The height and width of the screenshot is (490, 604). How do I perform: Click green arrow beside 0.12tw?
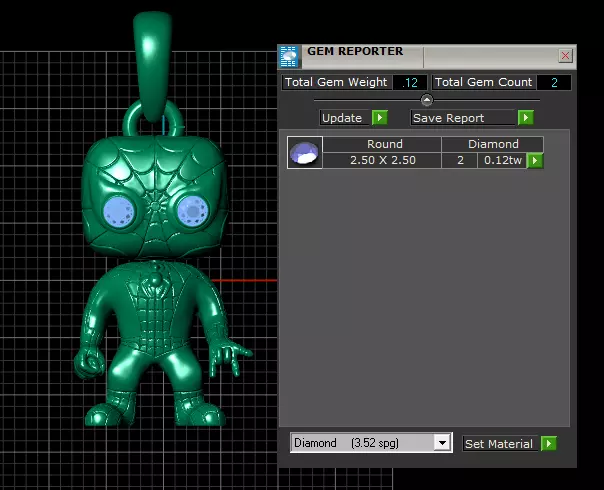coord(535,161)
